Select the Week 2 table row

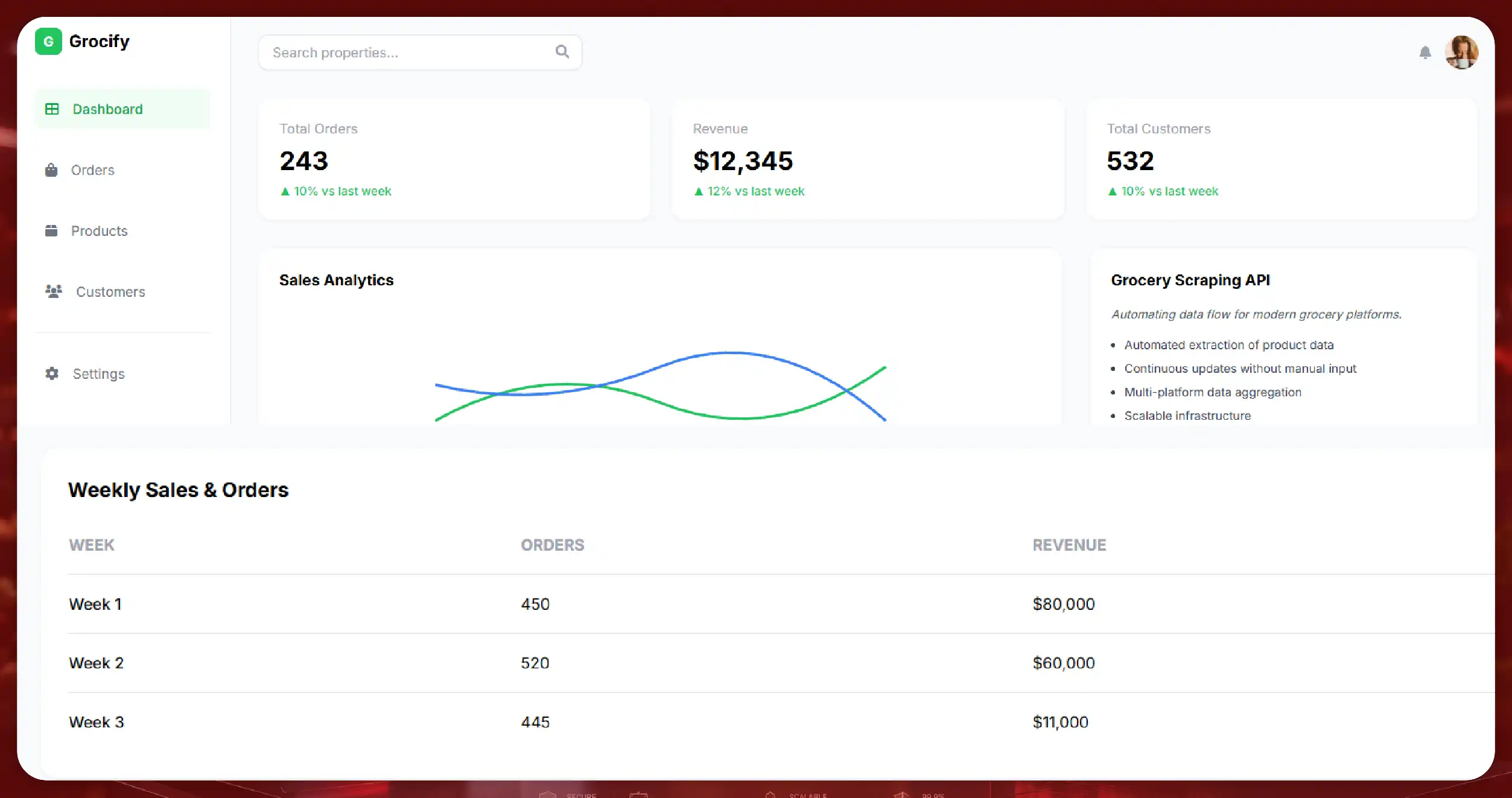click(781, 663)
